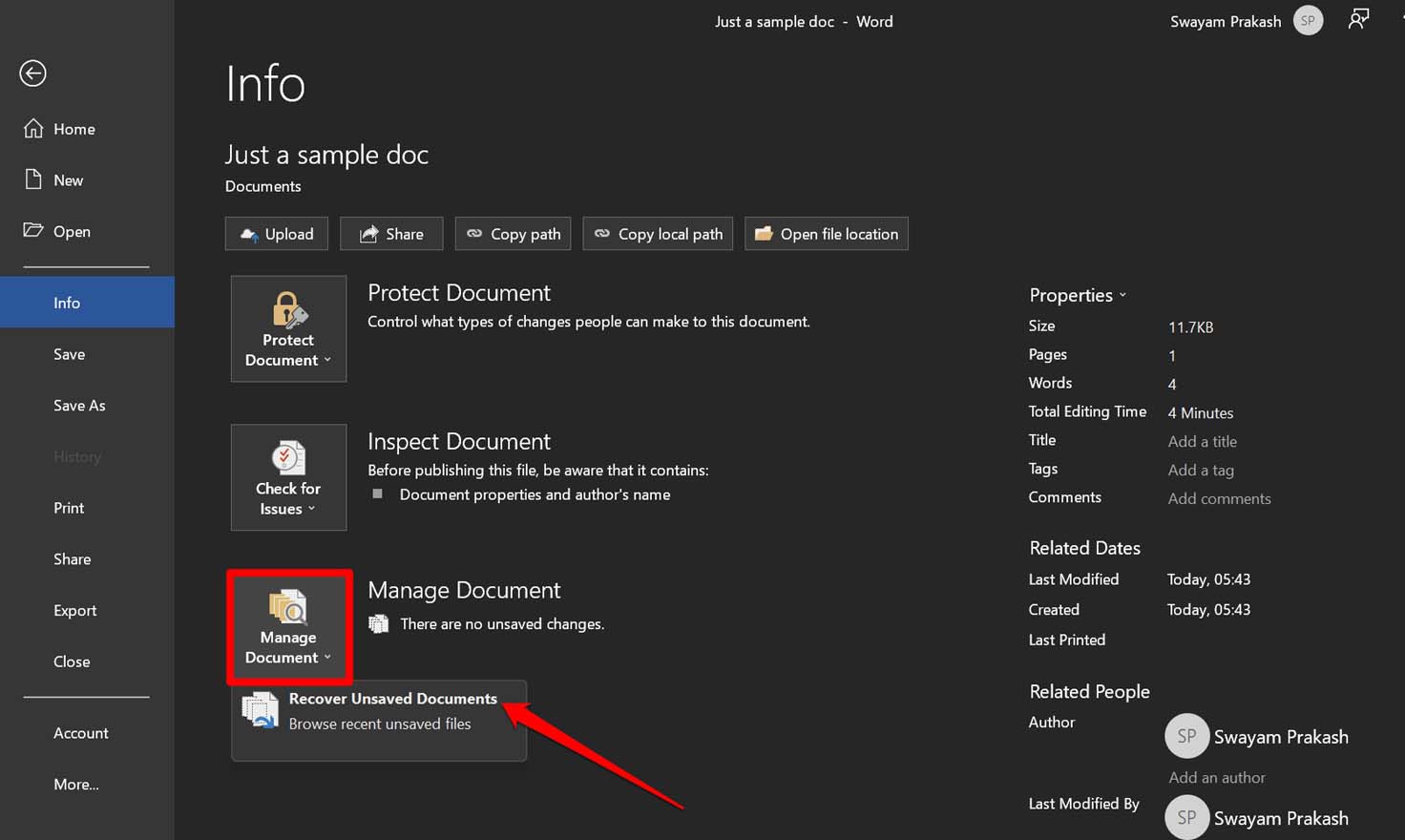Click the SP account avatar in title bar

[1308, 20]
